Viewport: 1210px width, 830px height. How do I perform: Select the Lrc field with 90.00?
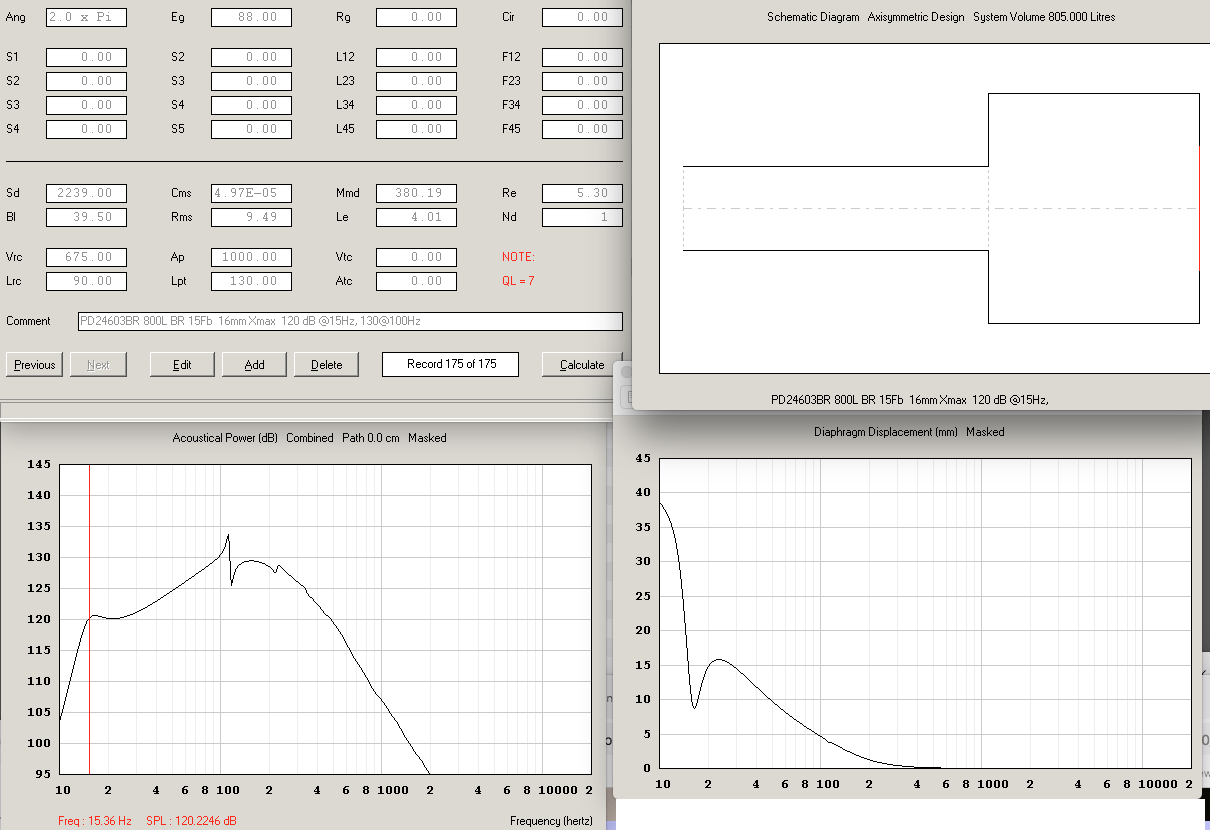pyautogui.click(x=86, y=281)
